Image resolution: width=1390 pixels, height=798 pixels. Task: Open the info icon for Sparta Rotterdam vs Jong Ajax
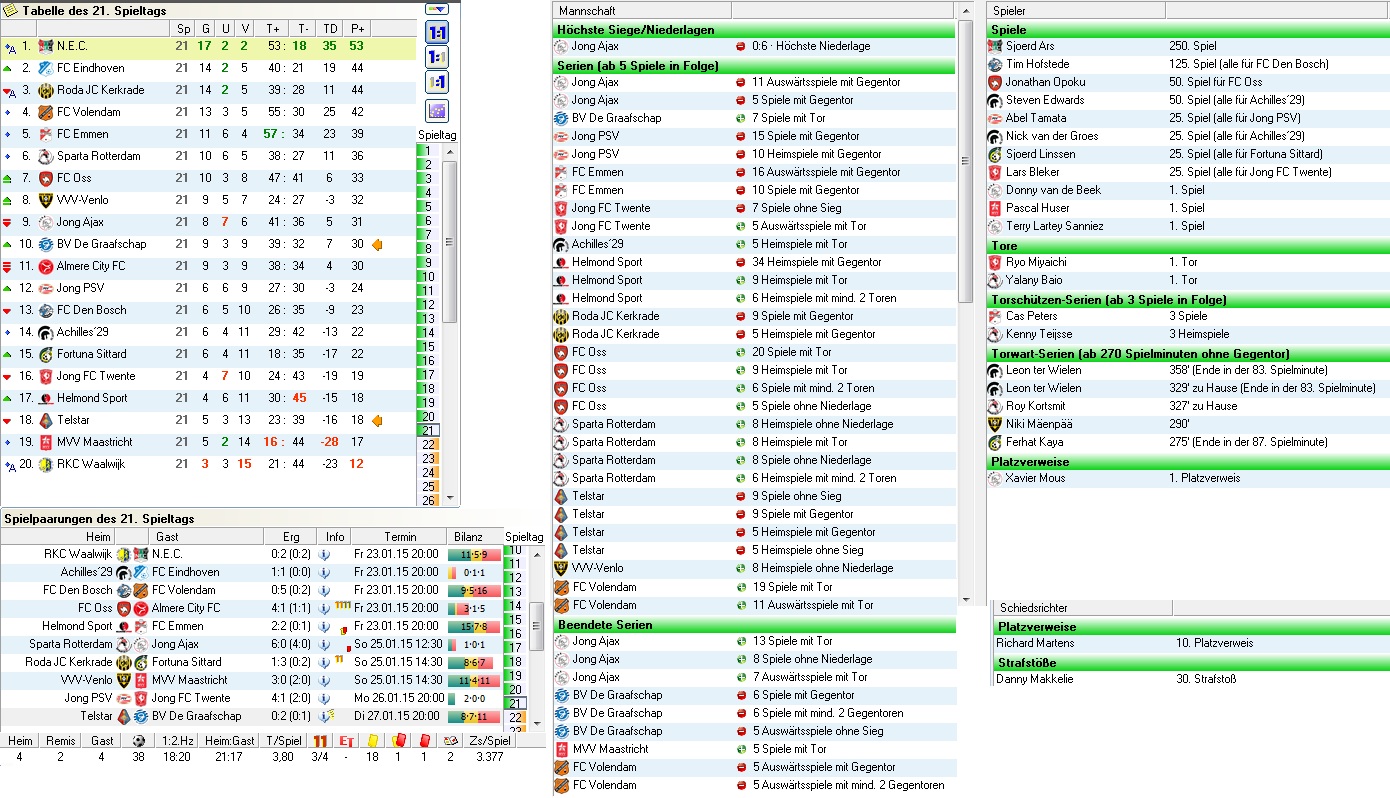coord(324,644)
